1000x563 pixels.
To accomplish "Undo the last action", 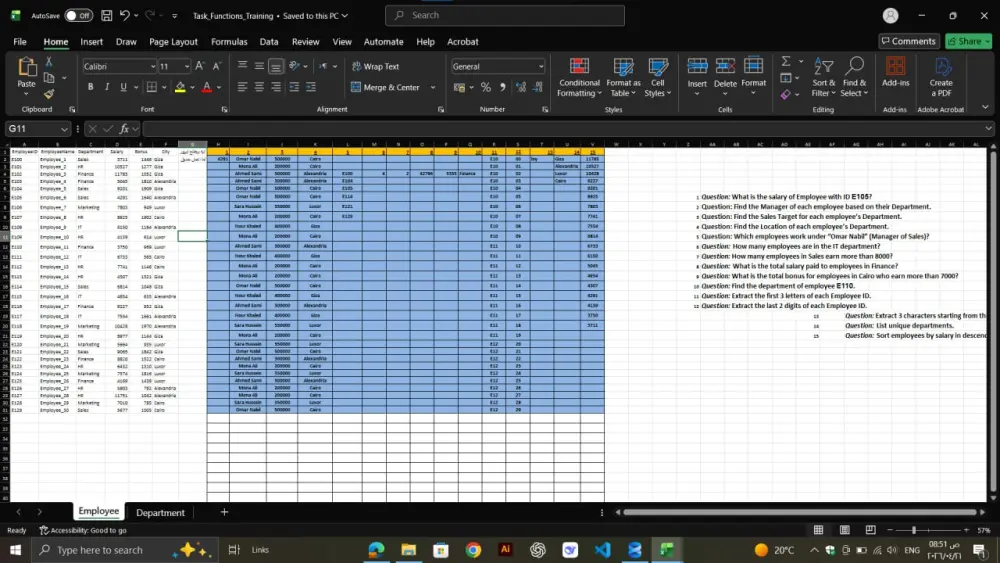I will coord(125,15).
